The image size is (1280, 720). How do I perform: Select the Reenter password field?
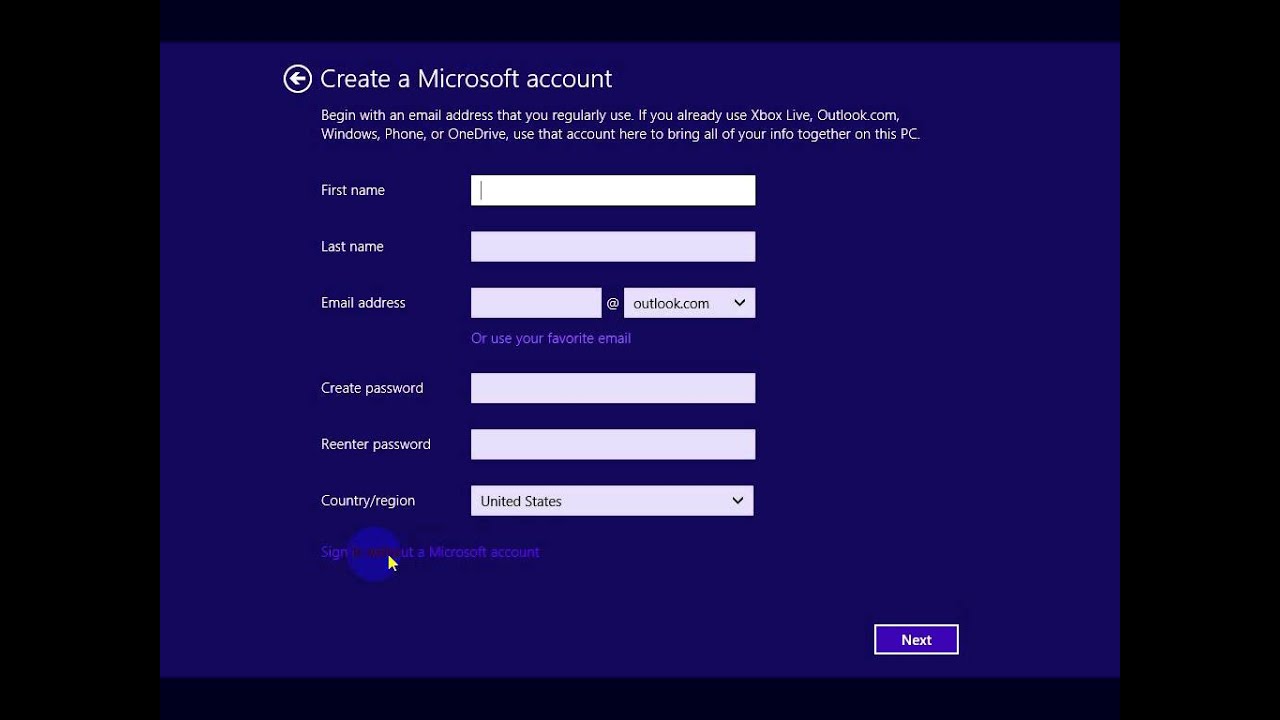pos(613,444)
